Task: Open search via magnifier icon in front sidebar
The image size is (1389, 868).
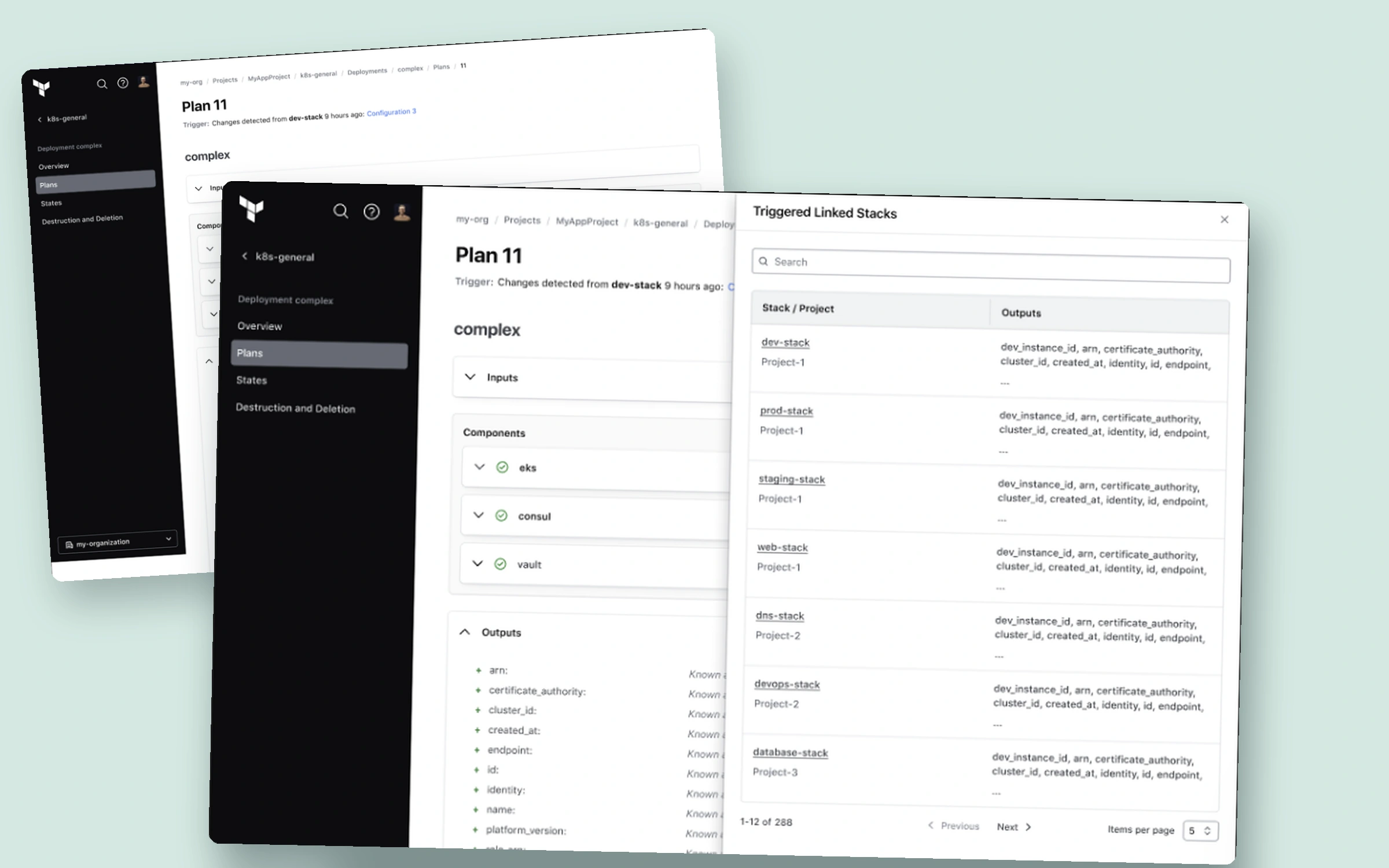Action: [x=341, y=211]
